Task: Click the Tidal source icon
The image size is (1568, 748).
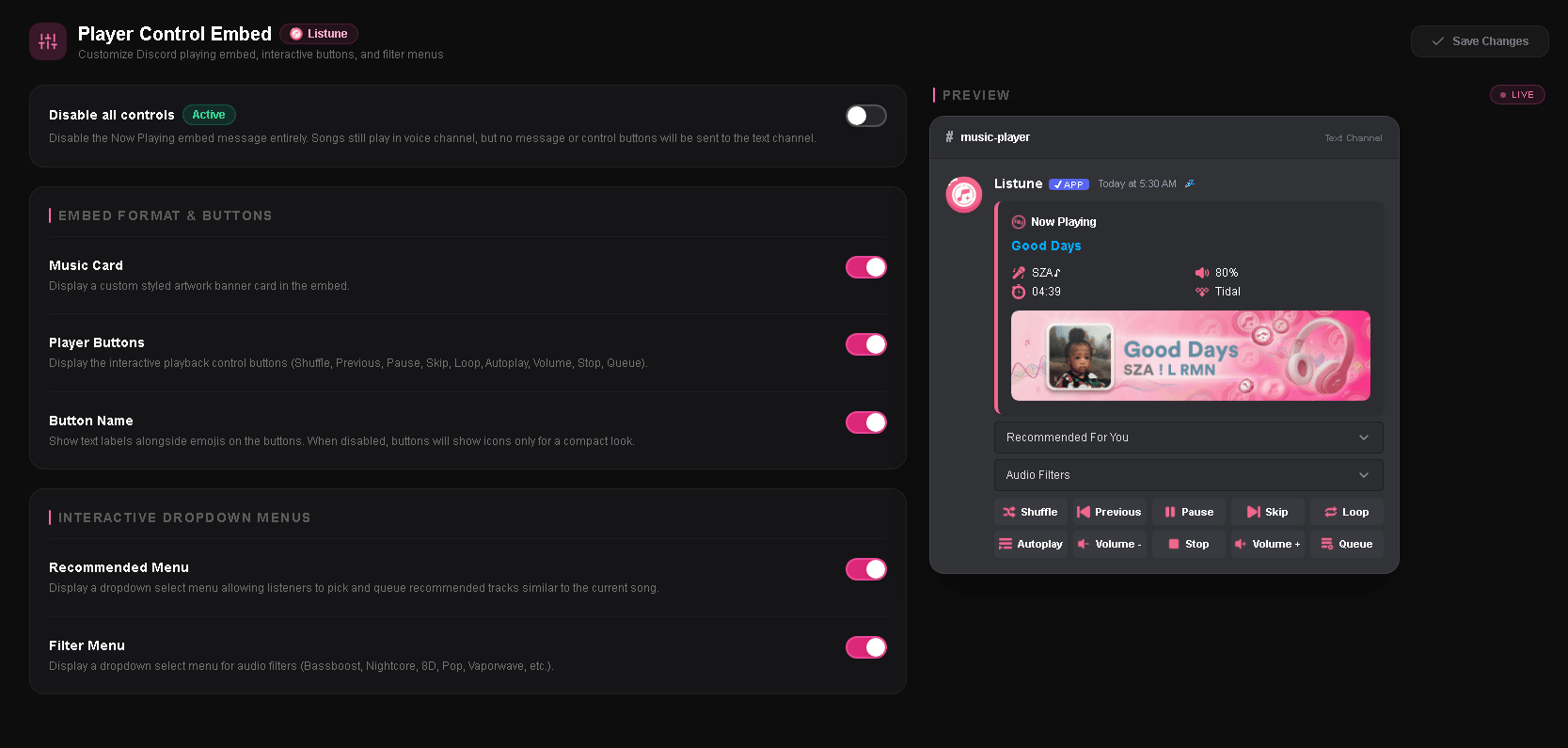Action: click(x=1202, y=292)
